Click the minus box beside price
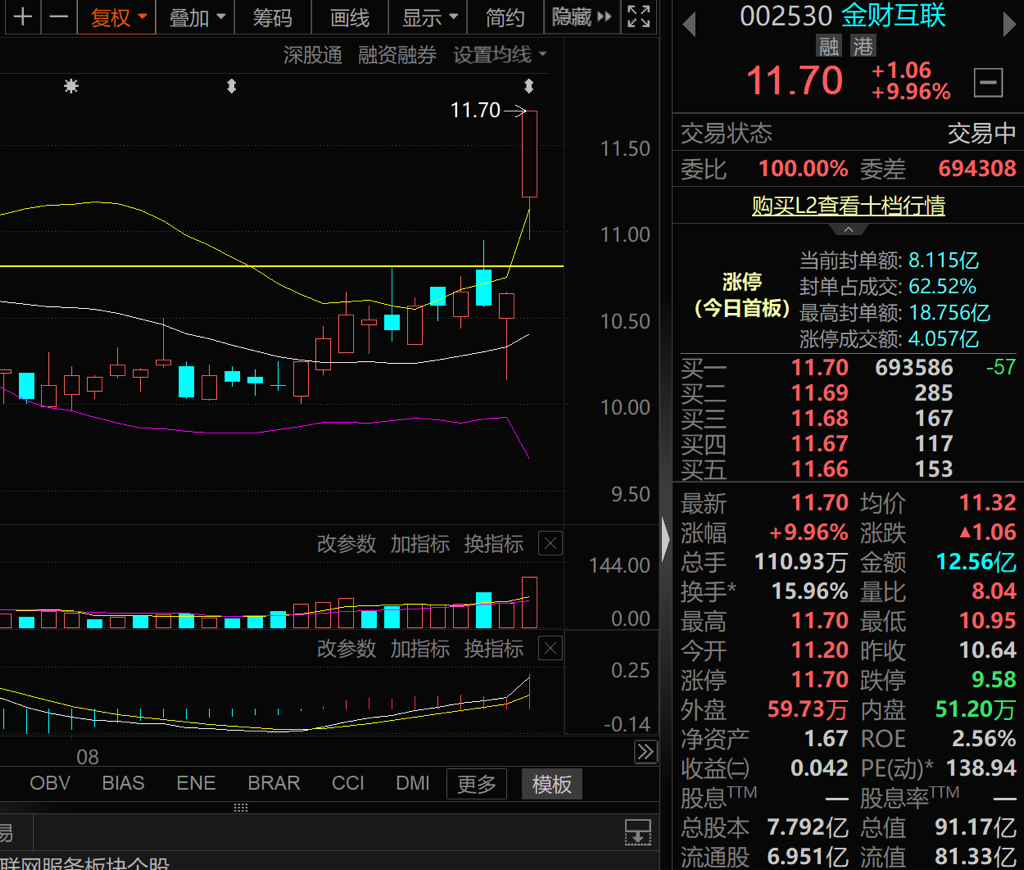The width and height of the screenshot is (1024, 870). (988, 83)
